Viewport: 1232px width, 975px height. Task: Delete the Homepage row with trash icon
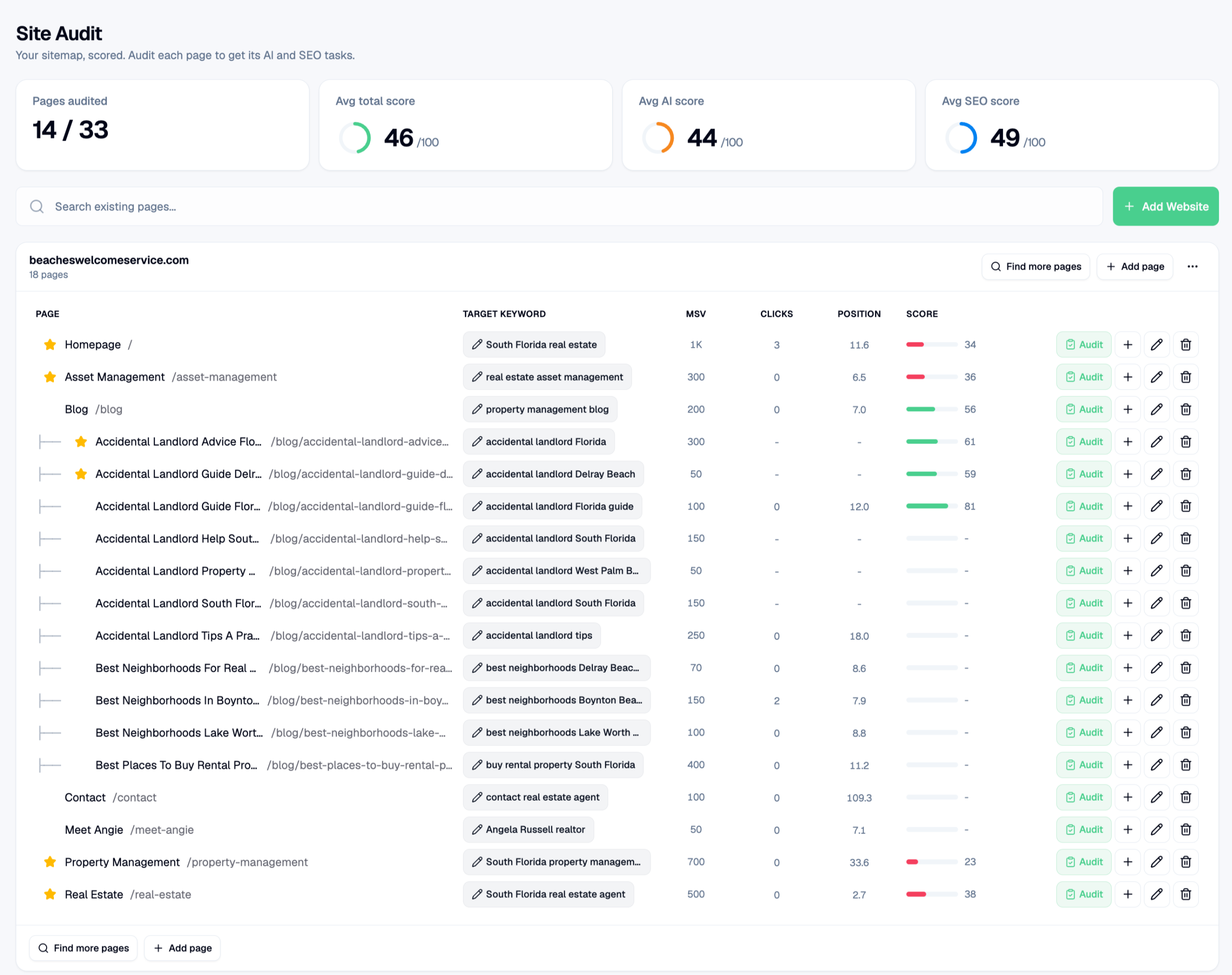click(x=1185, y=345)
